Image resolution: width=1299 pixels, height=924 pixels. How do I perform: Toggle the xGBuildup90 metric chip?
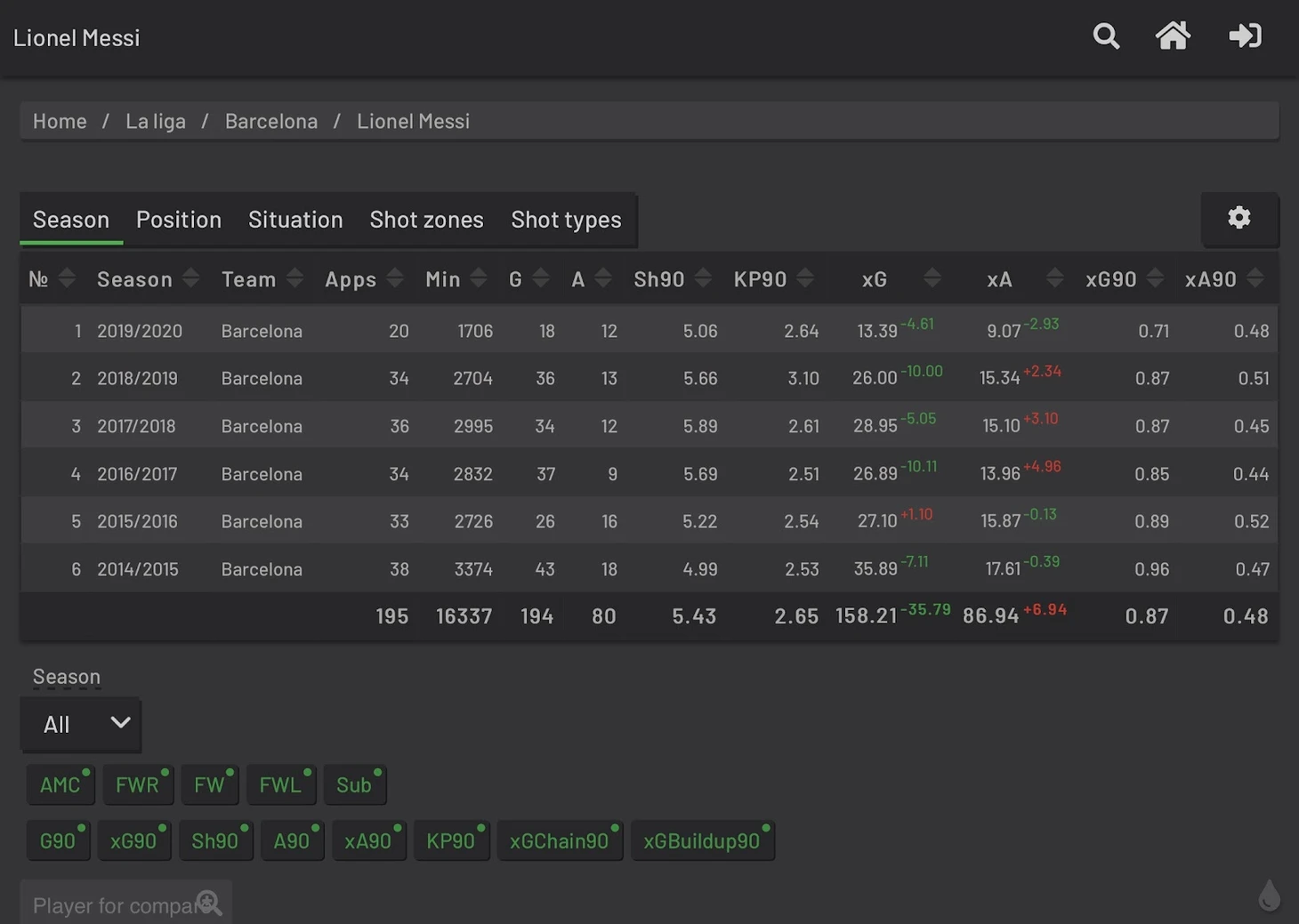(x=702, y=840)
